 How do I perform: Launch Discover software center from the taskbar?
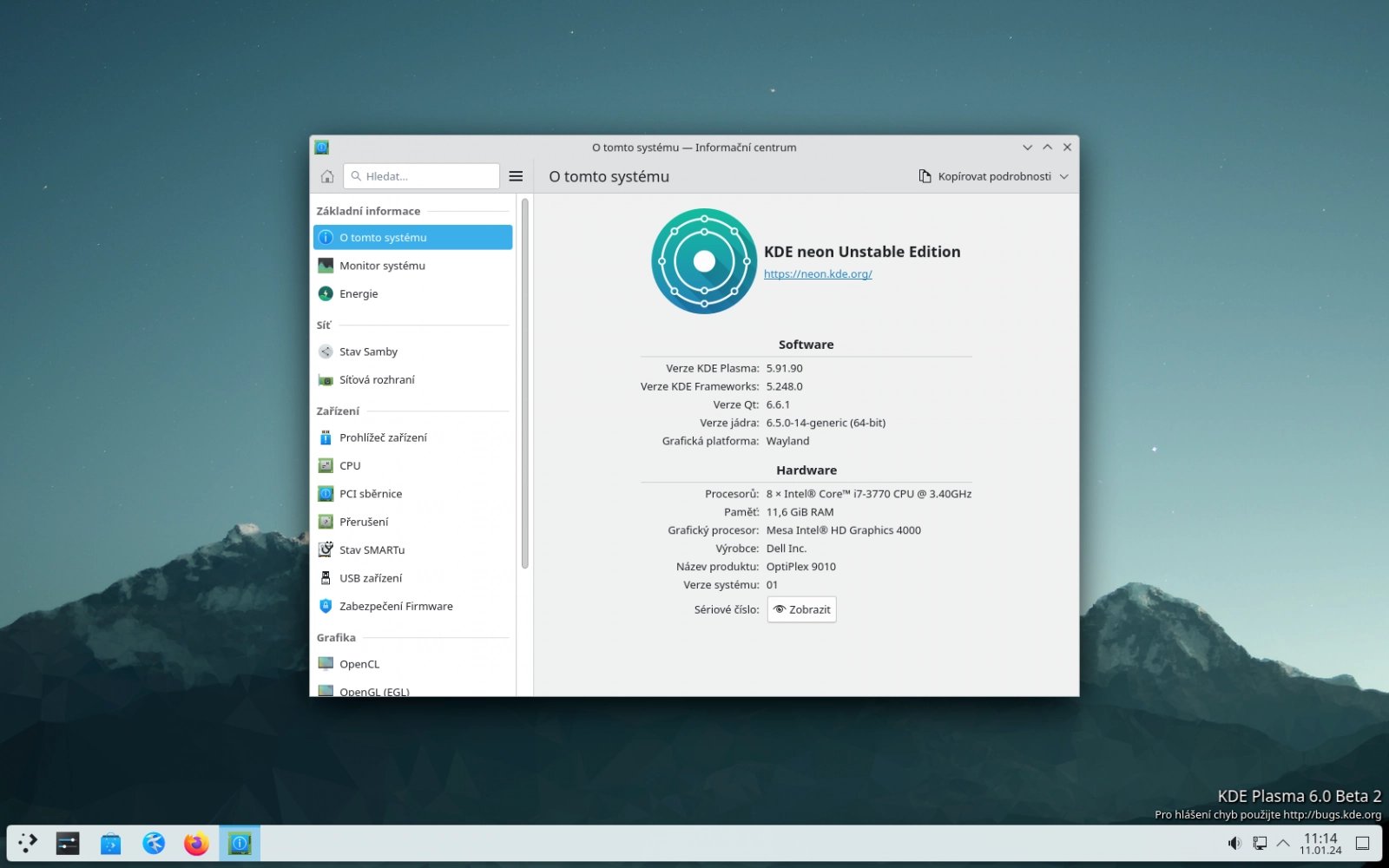tap(111, 843)
